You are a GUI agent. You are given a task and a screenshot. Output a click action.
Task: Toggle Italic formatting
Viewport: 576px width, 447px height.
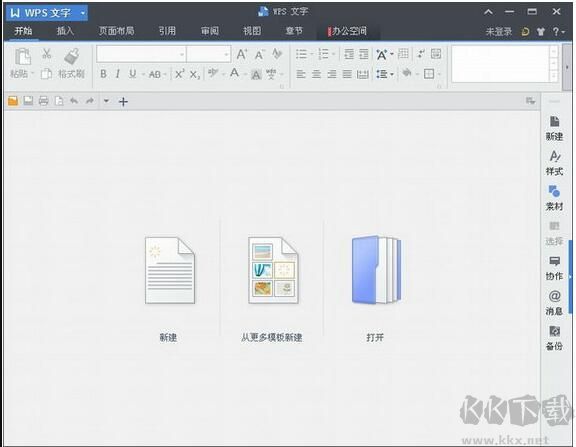pos(118,74)
